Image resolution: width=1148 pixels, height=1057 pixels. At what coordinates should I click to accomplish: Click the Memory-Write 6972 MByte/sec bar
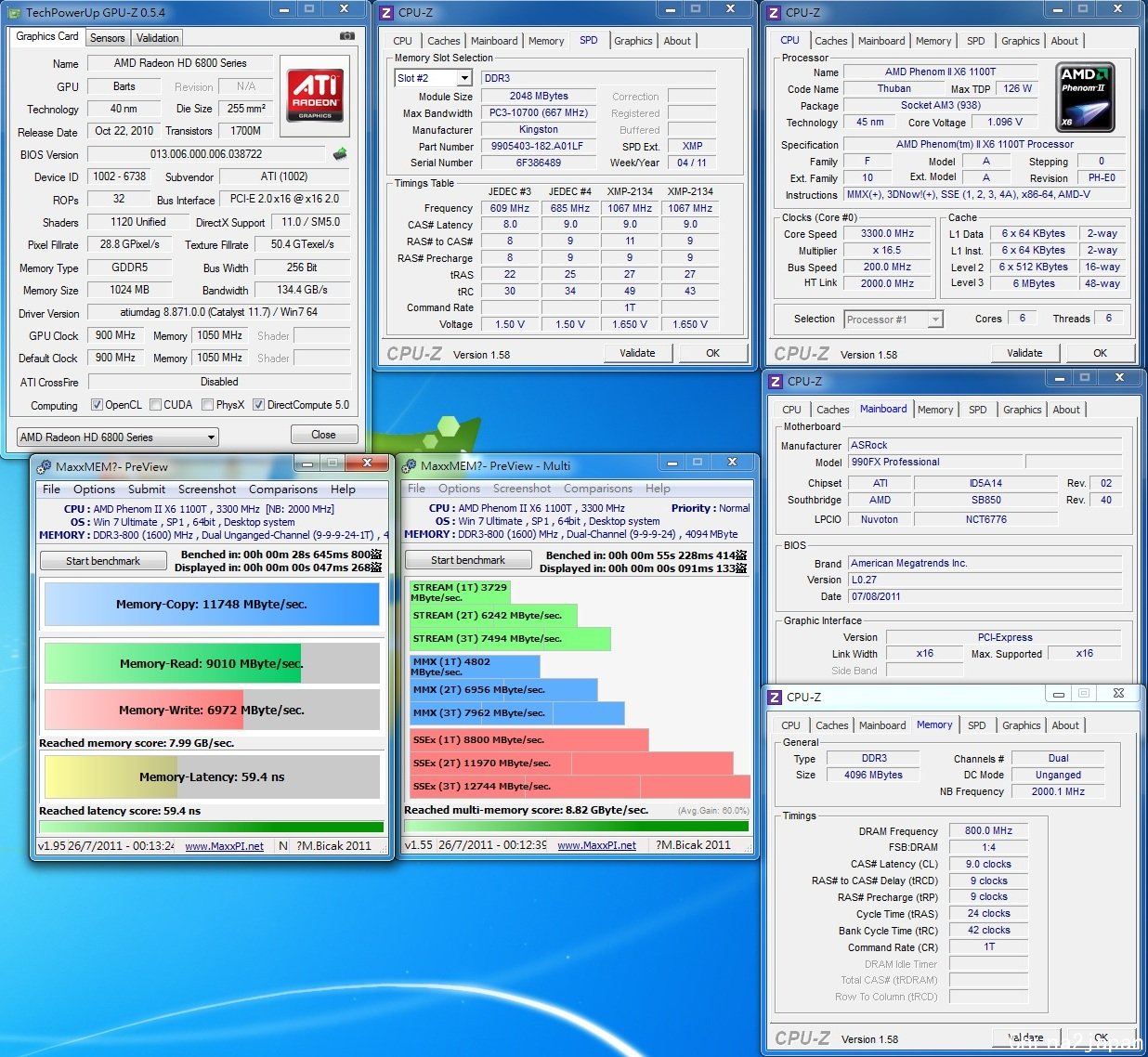coord(212,710)
